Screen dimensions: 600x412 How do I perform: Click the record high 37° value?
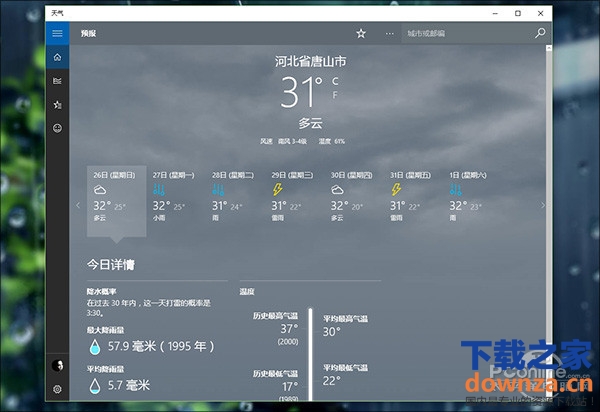[289, 329]
